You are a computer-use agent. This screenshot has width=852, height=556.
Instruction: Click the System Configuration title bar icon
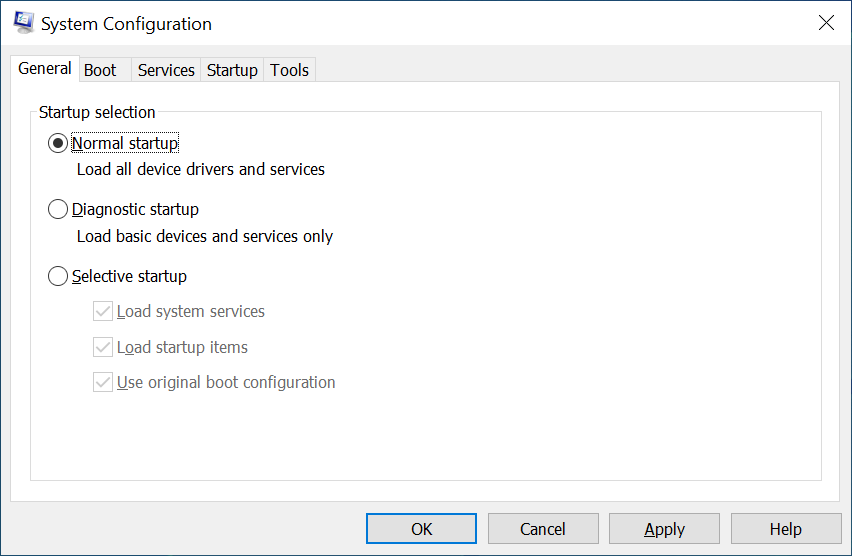(x=24, y=23)
